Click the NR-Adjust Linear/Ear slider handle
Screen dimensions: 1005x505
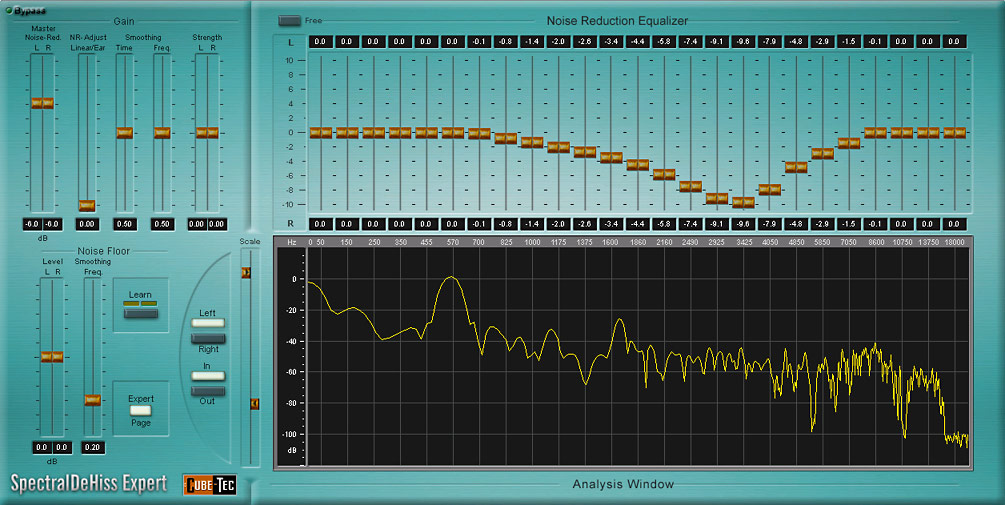pos(87,205)
